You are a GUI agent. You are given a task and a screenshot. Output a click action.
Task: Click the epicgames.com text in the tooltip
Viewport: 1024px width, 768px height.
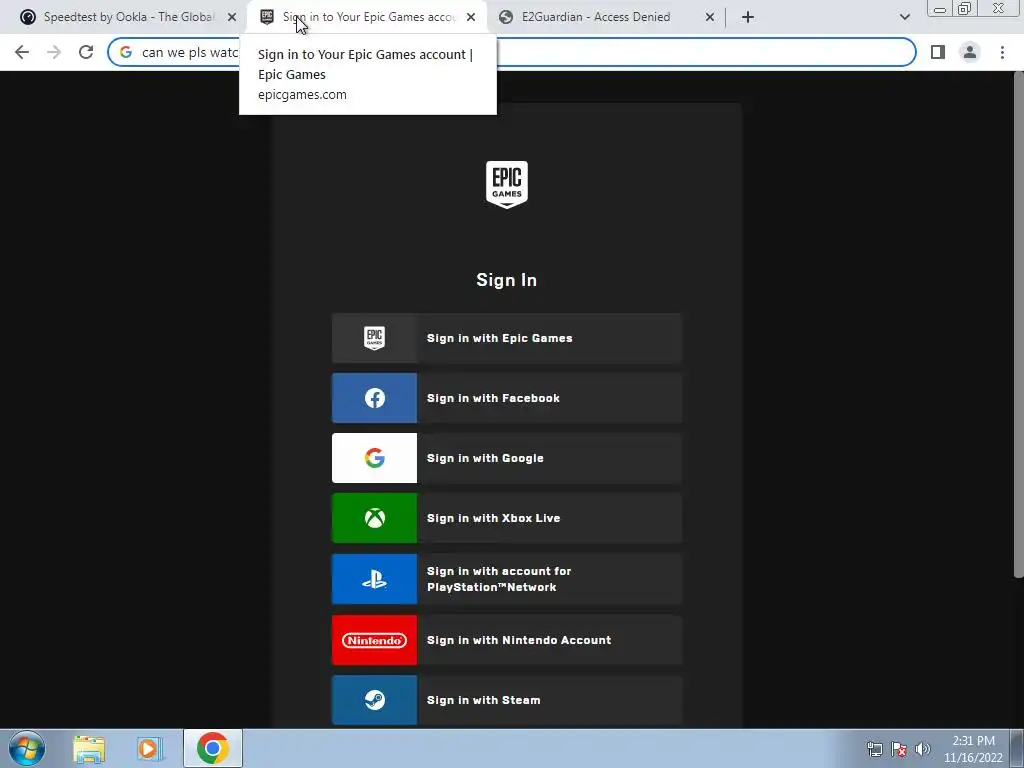[x=302, y=95]
